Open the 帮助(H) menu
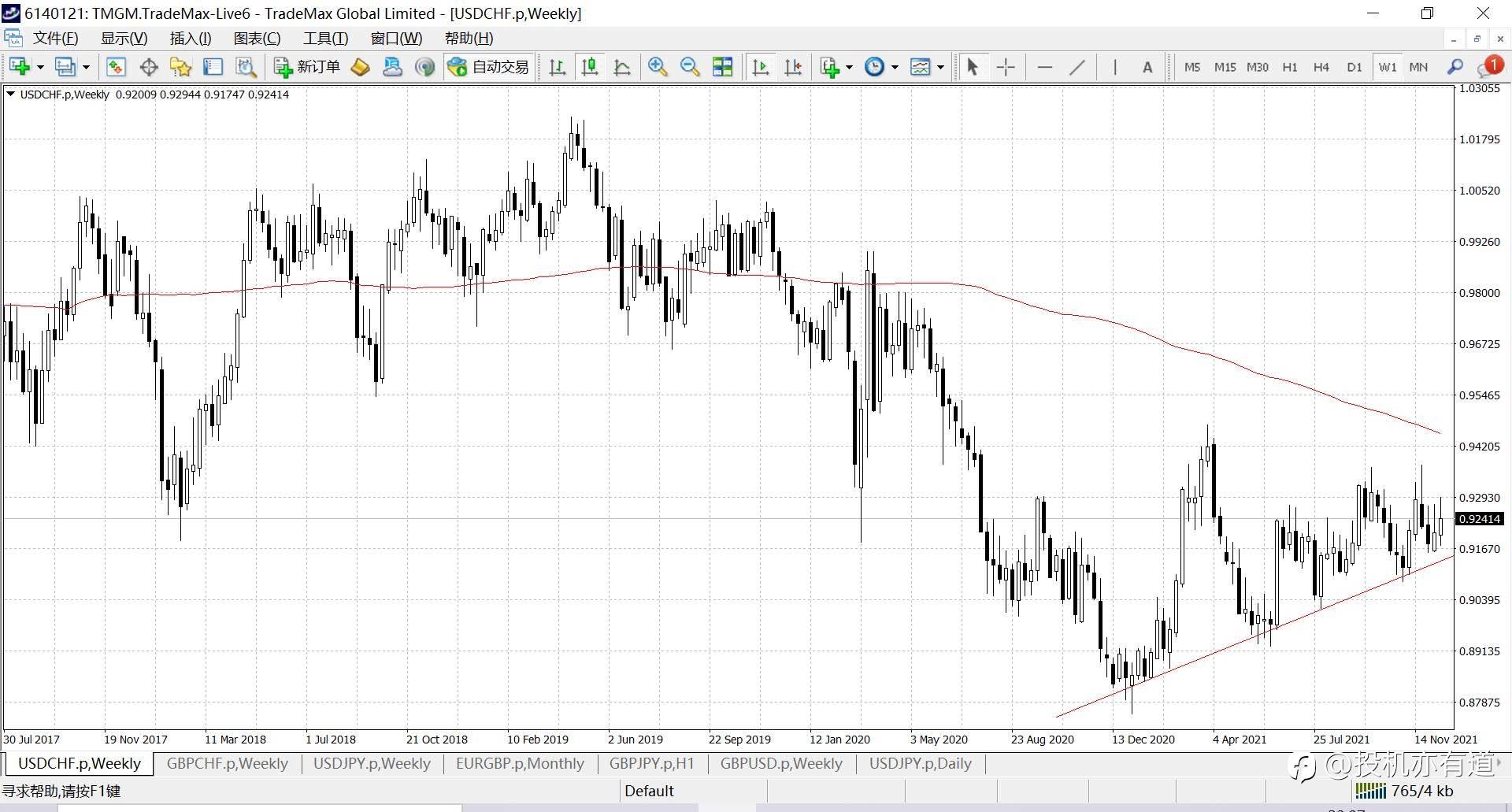This screenshot has width=1512, height=812. pyautogui.click(x=469, y=39)
